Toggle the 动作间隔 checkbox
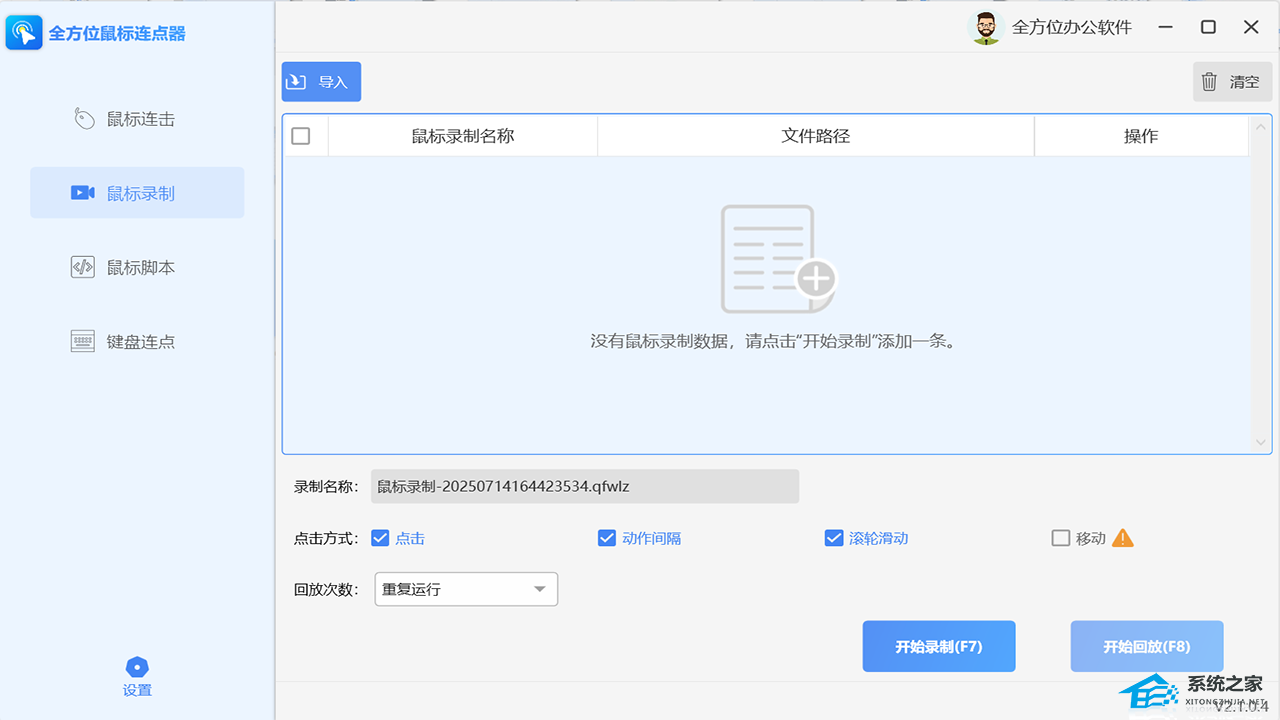This screenshot has width=1280, height=720. pos(606,538)
